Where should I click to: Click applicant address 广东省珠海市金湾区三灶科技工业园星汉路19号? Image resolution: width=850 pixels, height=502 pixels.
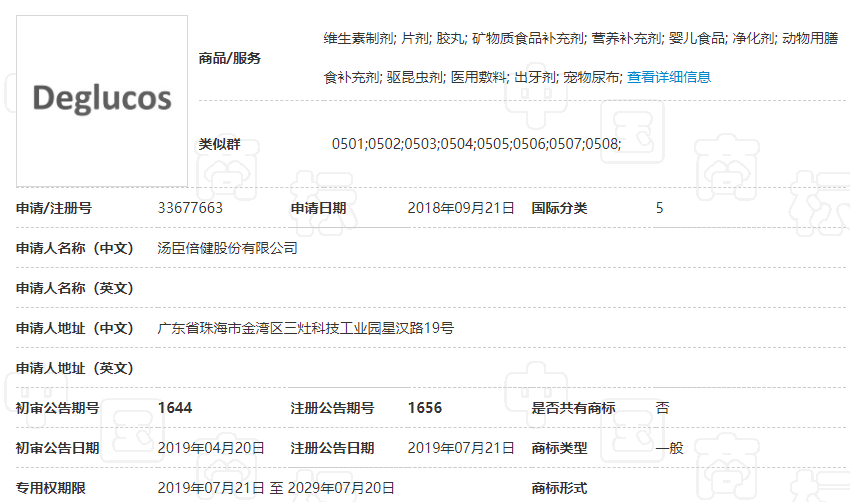point(306,329)
